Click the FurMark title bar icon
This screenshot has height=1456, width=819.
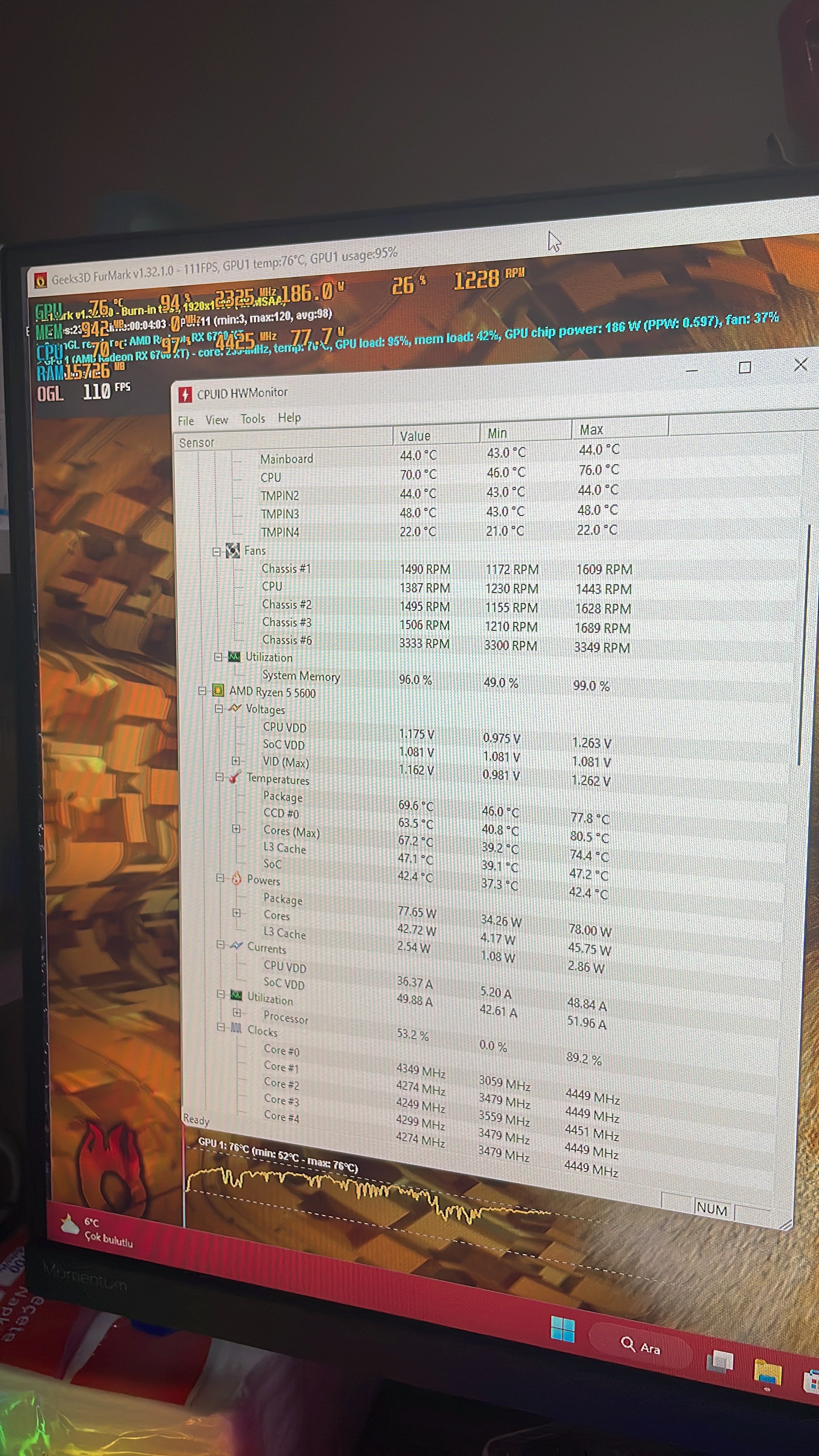[40, 280]
